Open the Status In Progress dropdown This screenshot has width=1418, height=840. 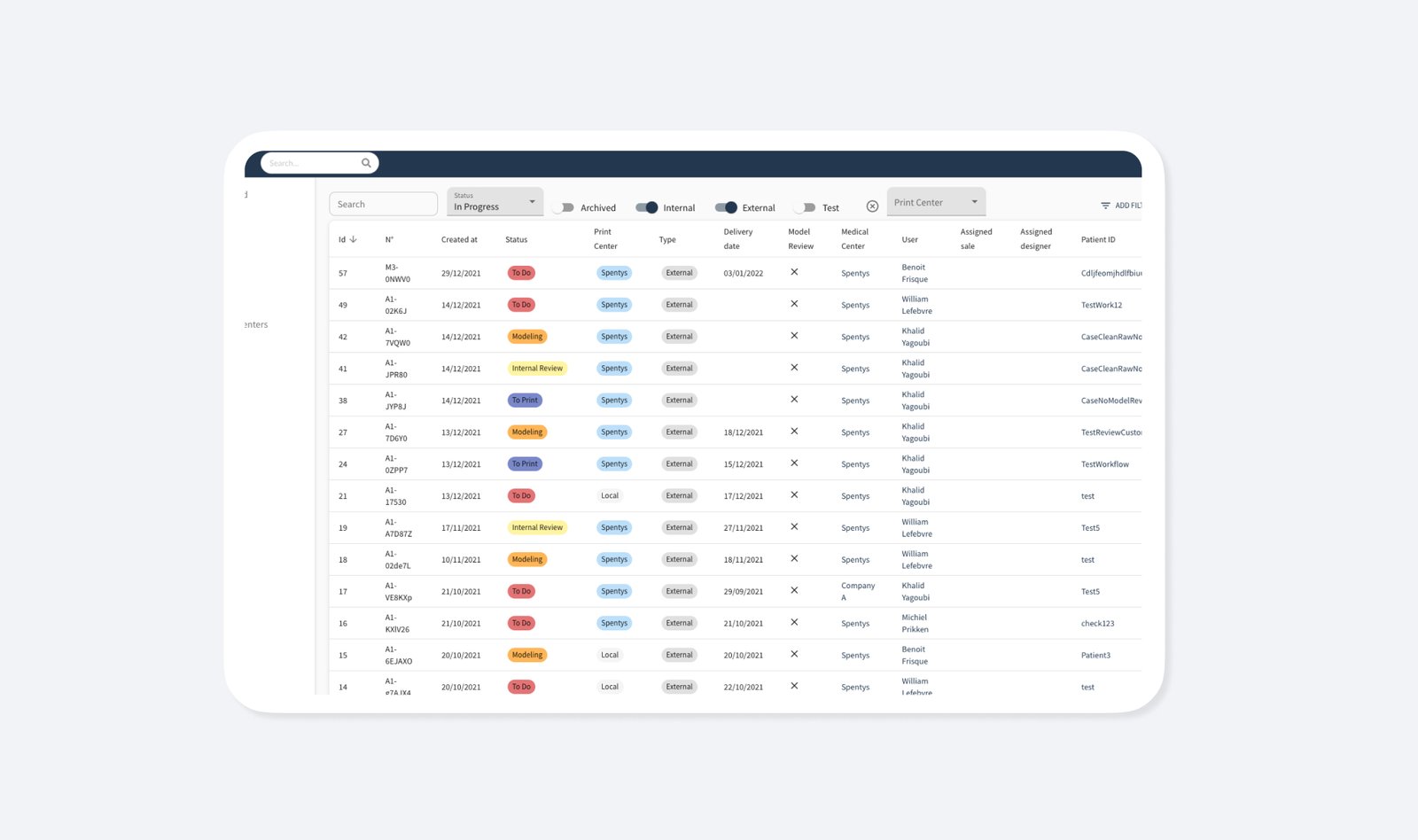[x=495, y=202]
